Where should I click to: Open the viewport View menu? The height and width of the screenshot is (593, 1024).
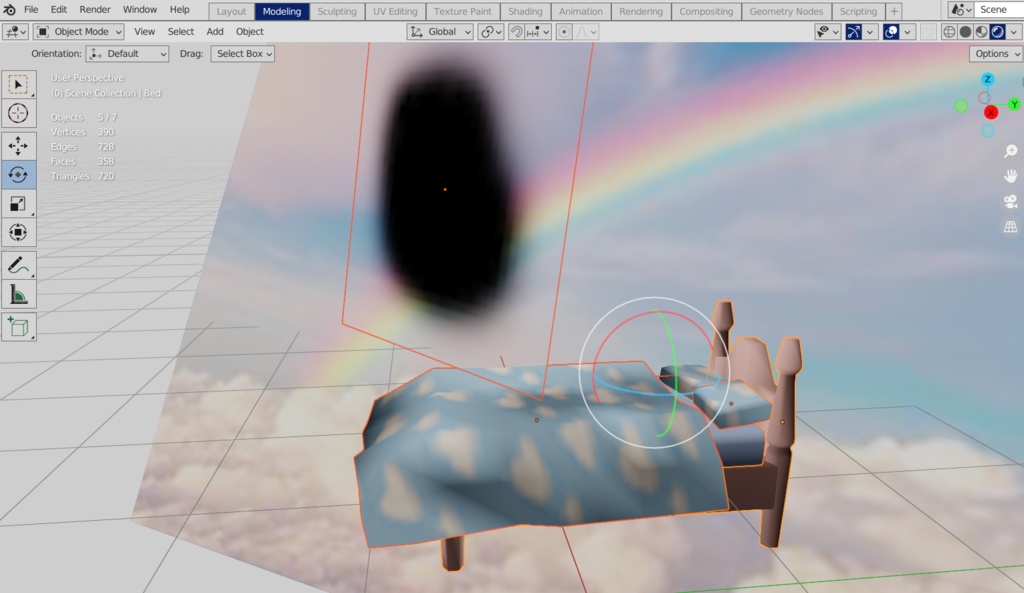click(x=144, y=31)
